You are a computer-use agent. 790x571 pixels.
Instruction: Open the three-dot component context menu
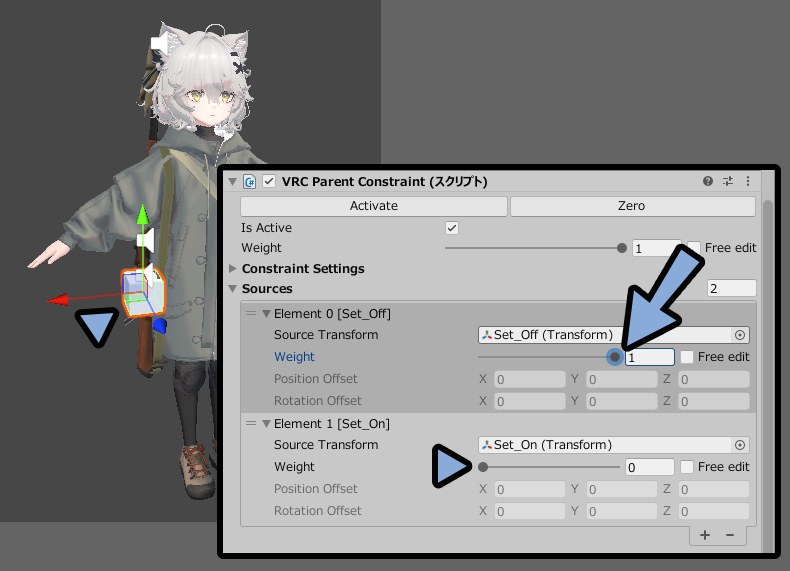tap(748, 181)
